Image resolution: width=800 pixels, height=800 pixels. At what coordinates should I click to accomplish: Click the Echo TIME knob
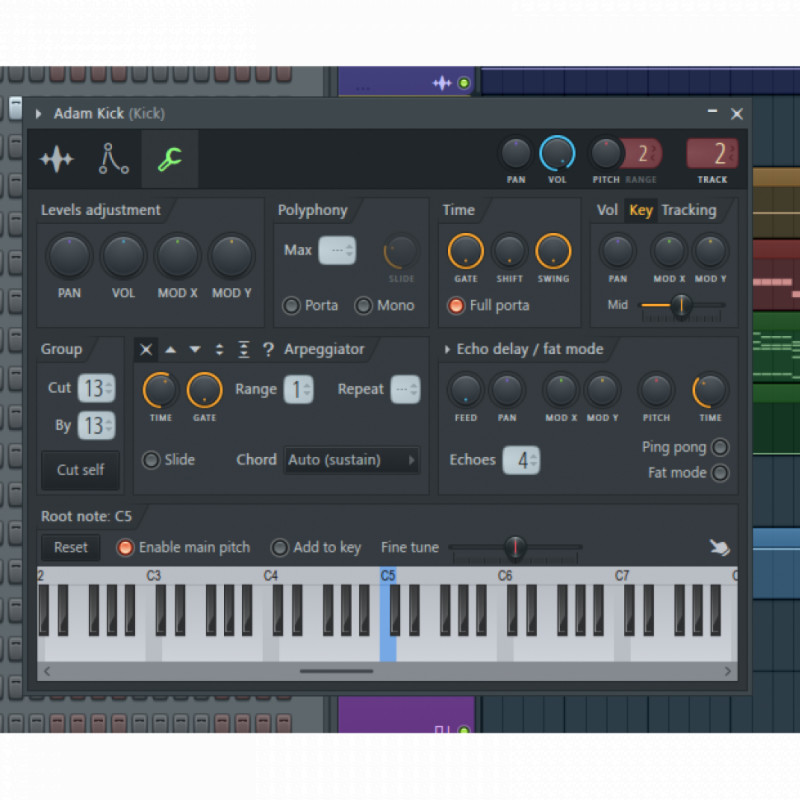click(710, 390)
